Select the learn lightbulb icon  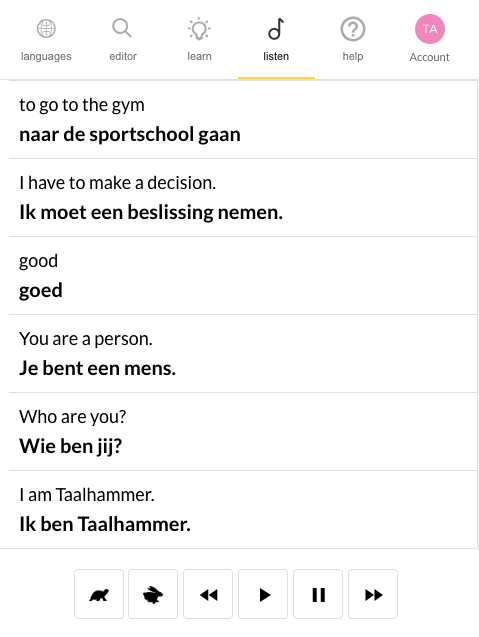tap(199, 29)
